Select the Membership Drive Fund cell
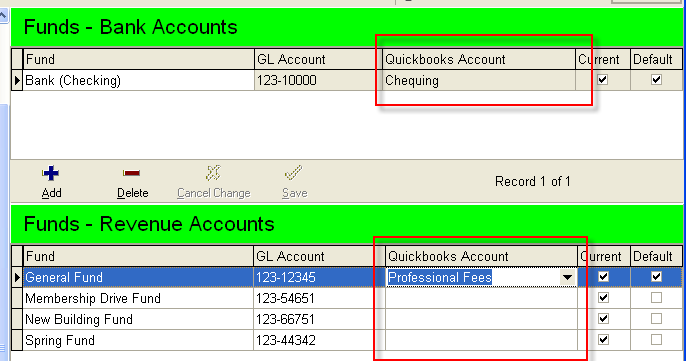The height and width of the screenshot is (361, 686). point(138,298)
